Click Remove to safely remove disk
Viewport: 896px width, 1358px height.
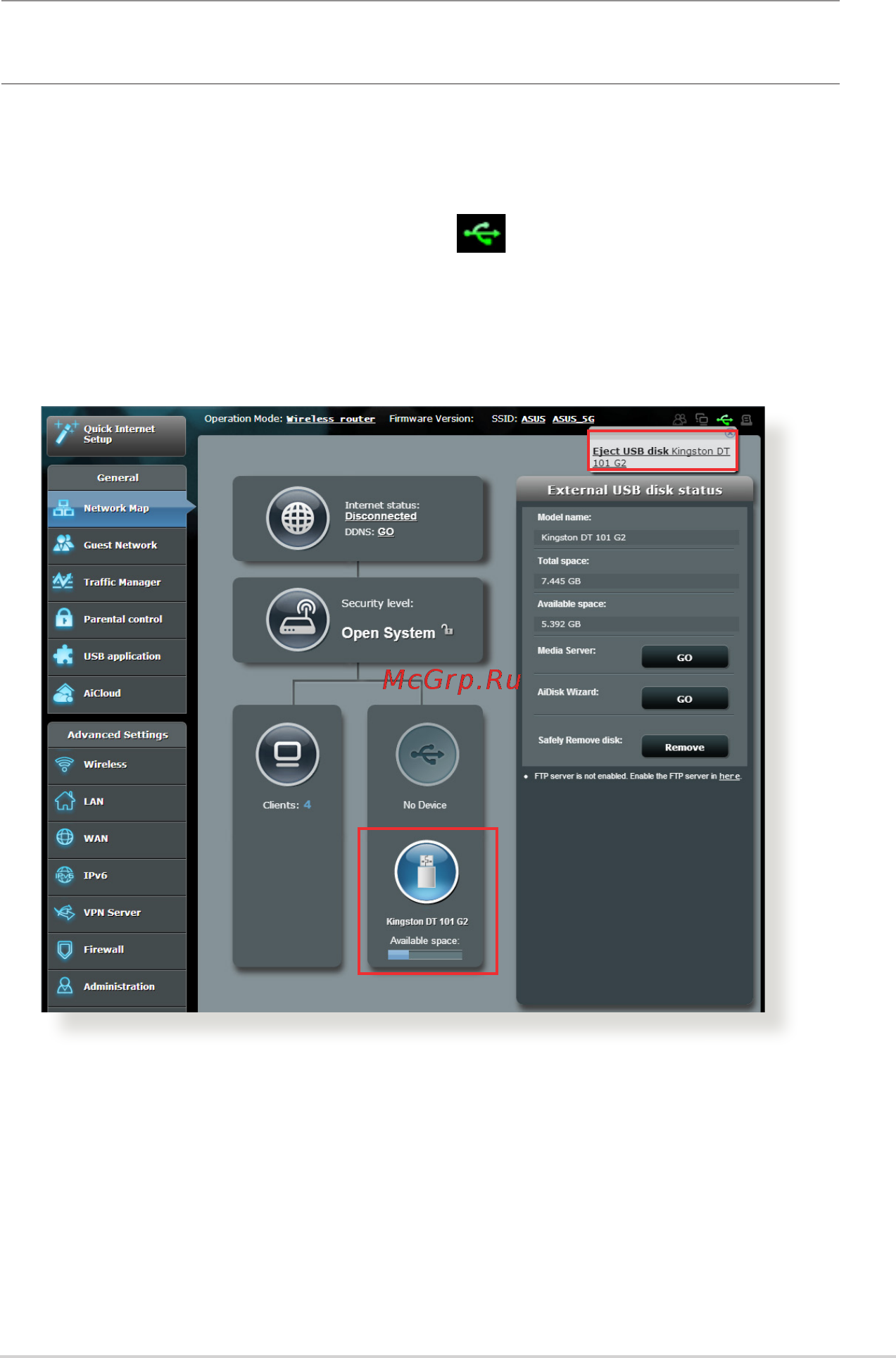click(x=685, y=747)
